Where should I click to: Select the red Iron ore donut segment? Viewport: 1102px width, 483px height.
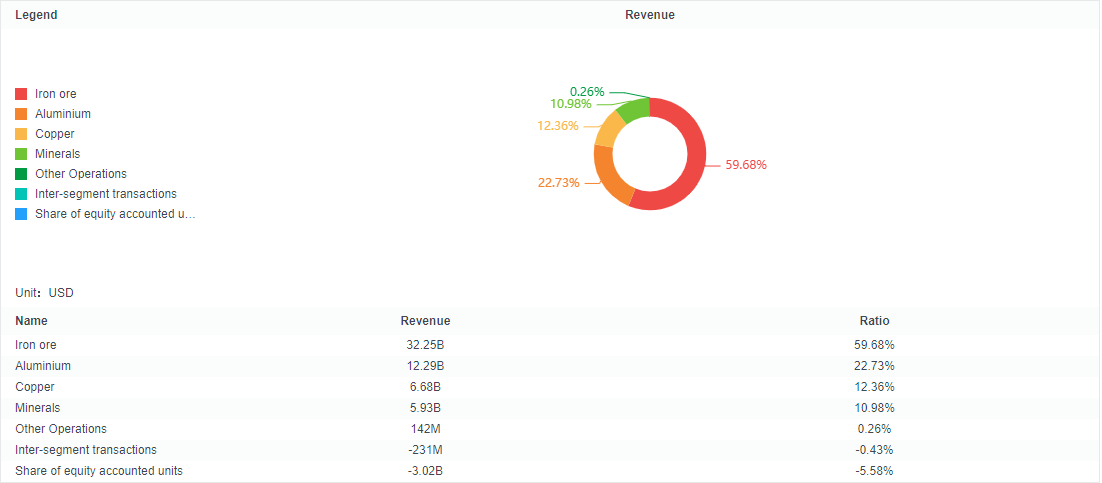coord(696,158)
